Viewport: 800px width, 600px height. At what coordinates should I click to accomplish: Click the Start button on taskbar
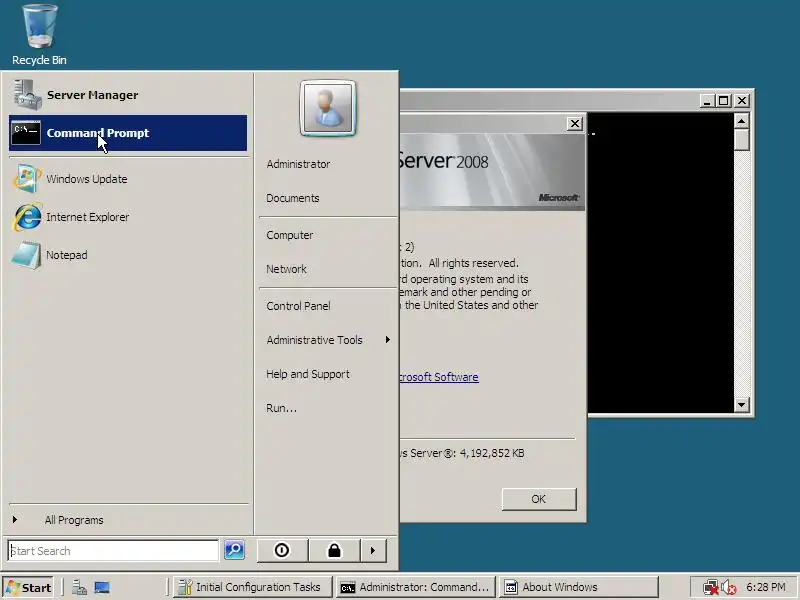29,587
